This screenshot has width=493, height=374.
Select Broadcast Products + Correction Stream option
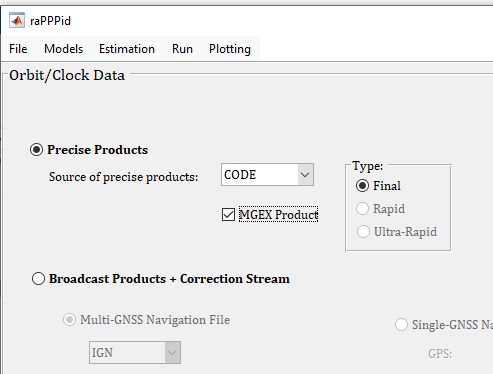(38, 278)
